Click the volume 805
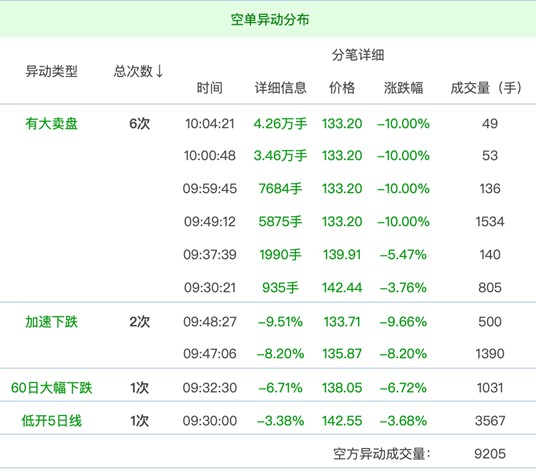The width and height of the screenshot is (536, 470). click(490, 287)
